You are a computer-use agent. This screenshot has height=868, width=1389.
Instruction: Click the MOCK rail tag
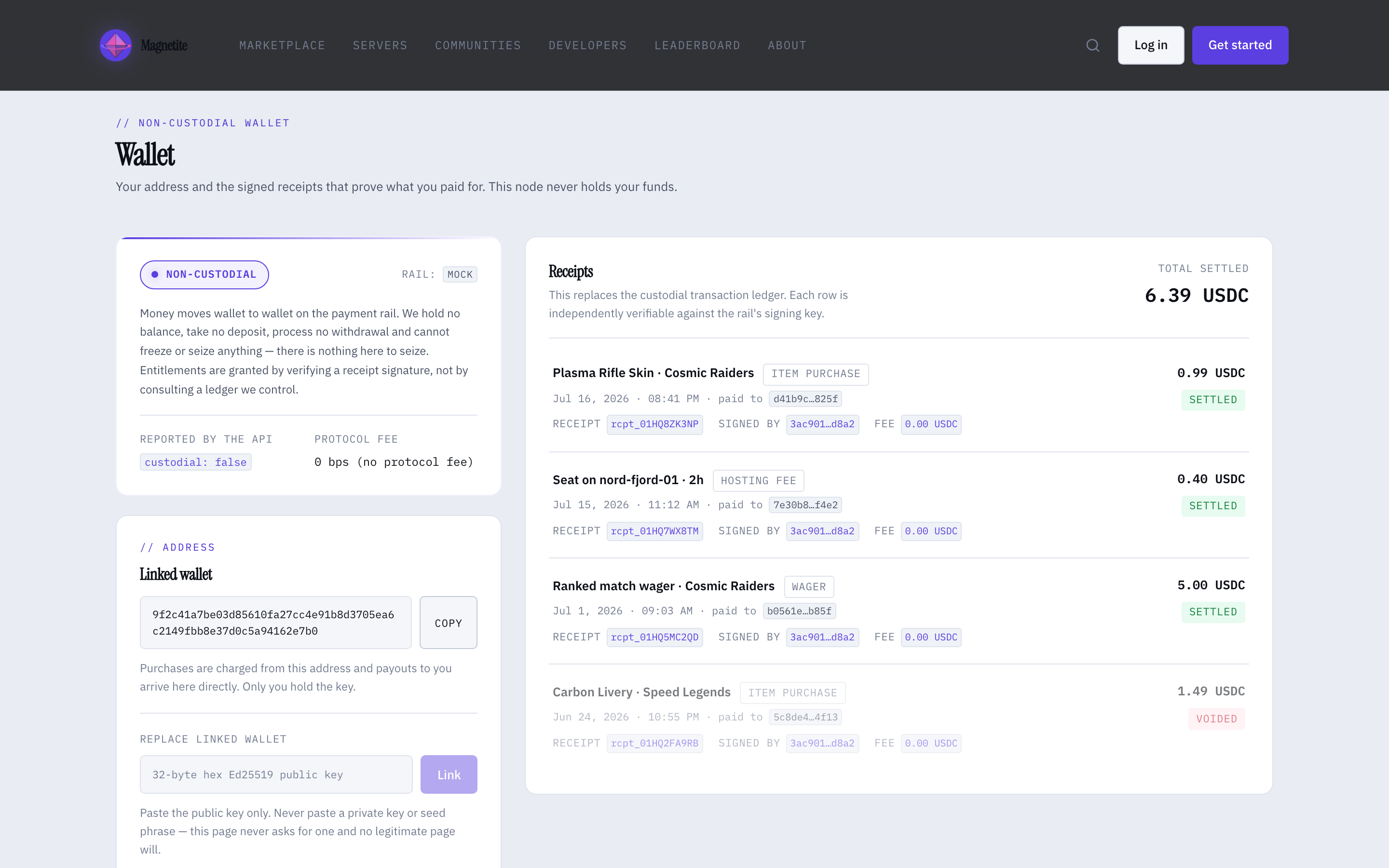(x=460, y=274)
